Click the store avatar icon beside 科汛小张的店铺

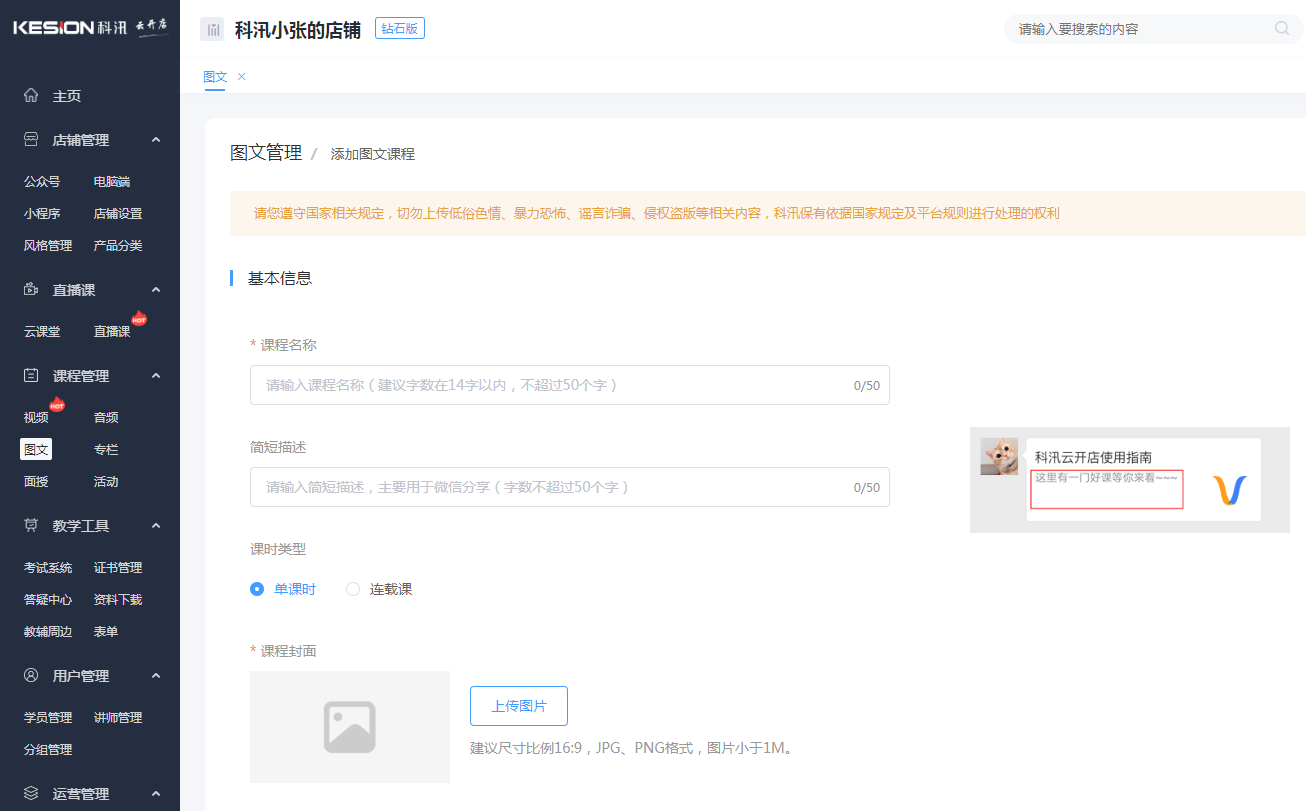(212, 28)
